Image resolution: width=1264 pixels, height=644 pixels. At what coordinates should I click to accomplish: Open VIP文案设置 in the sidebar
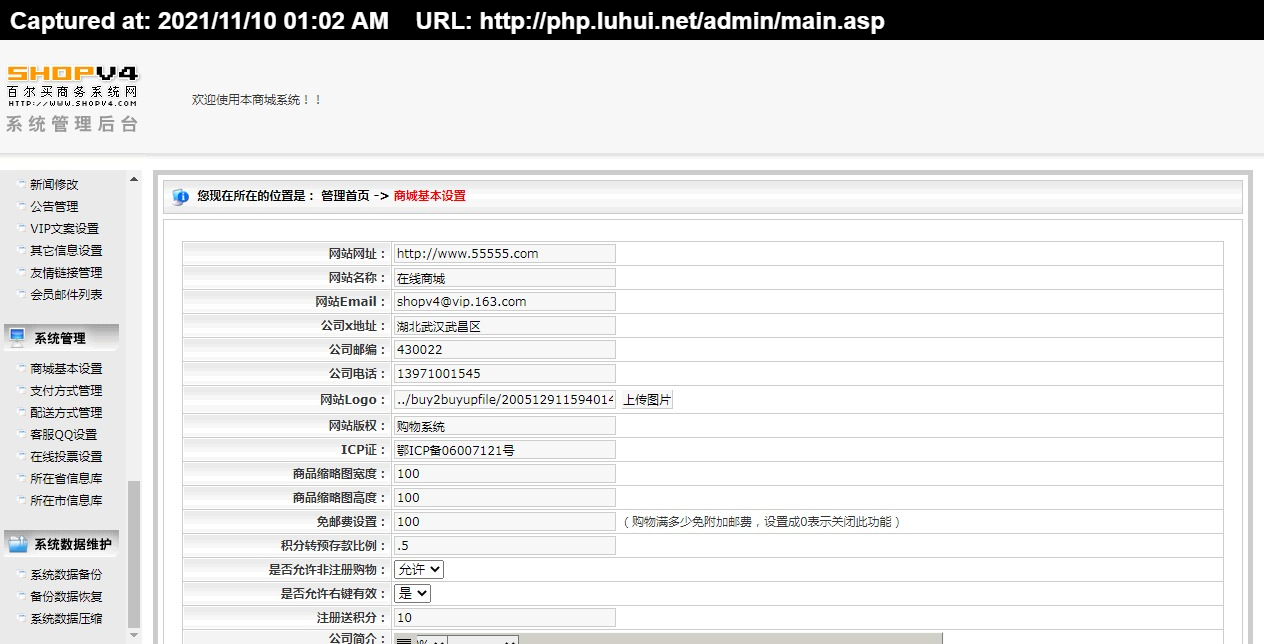[x=64, y=228]
